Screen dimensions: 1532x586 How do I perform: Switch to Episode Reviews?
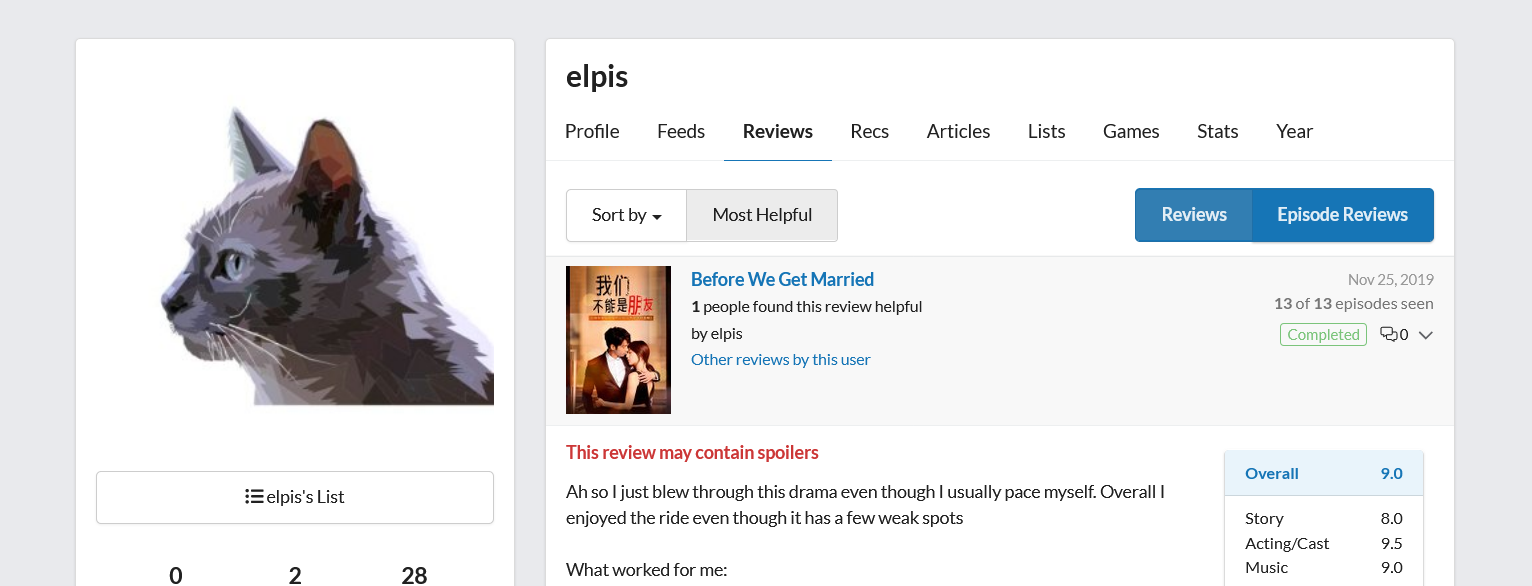click(x=1343, y=215)
